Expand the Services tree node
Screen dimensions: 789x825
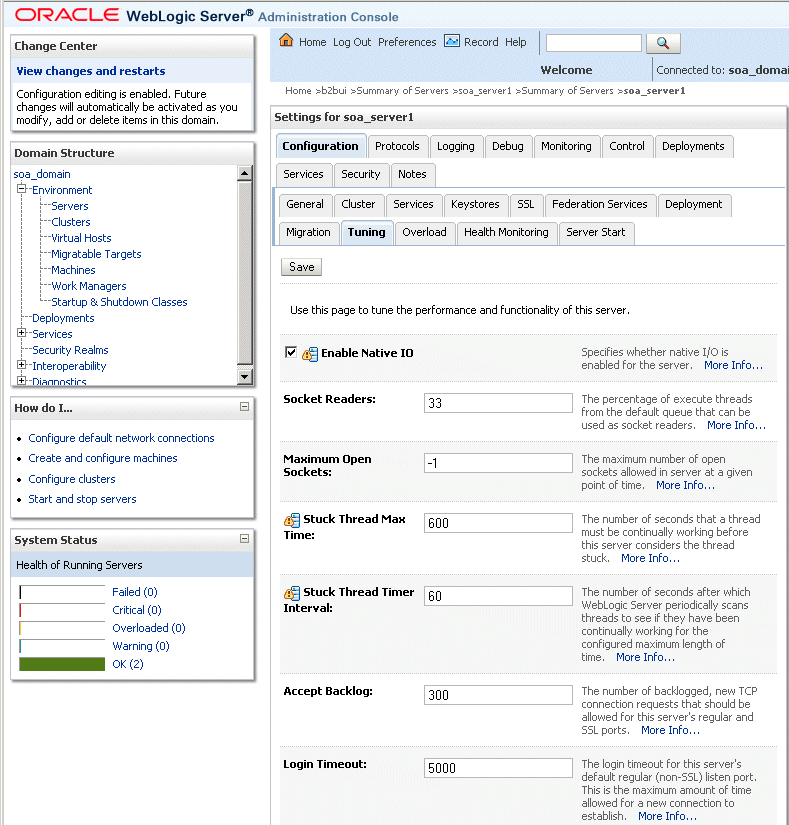pyautogui.click(x=22, y=333)
